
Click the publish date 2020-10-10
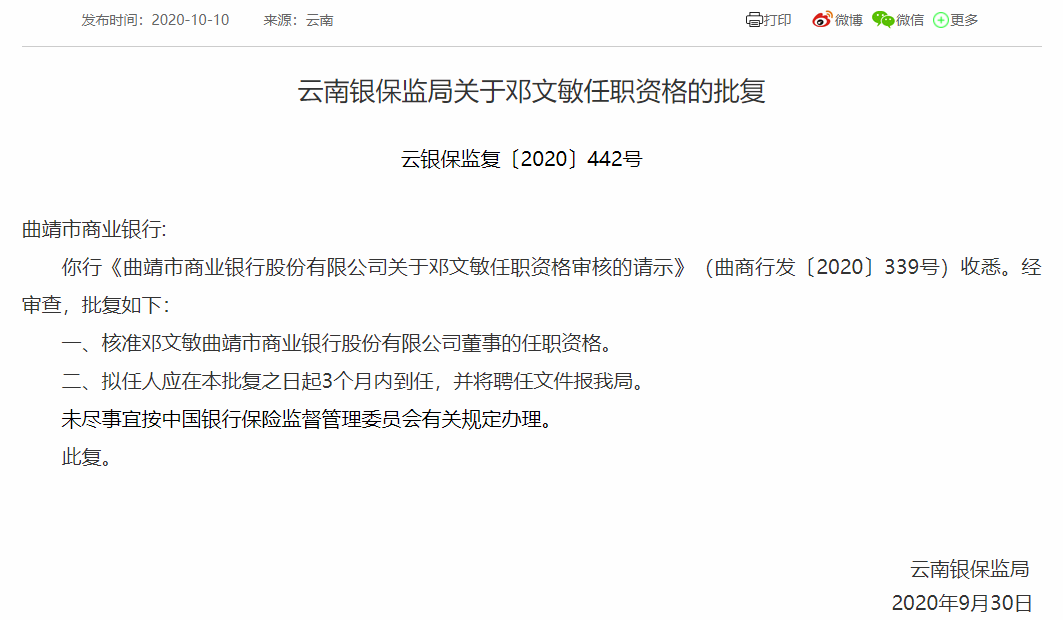click(190, 20)
